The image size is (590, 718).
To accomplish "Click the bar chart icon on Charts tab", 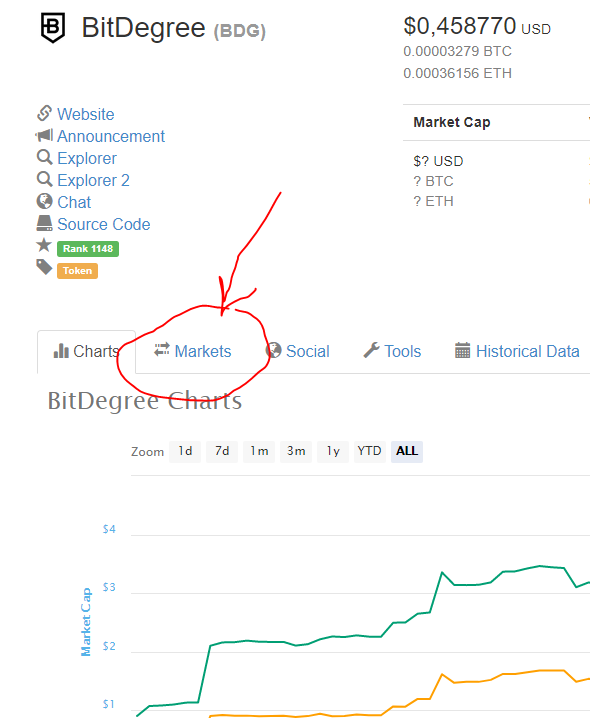I will [x=61, y=351].
